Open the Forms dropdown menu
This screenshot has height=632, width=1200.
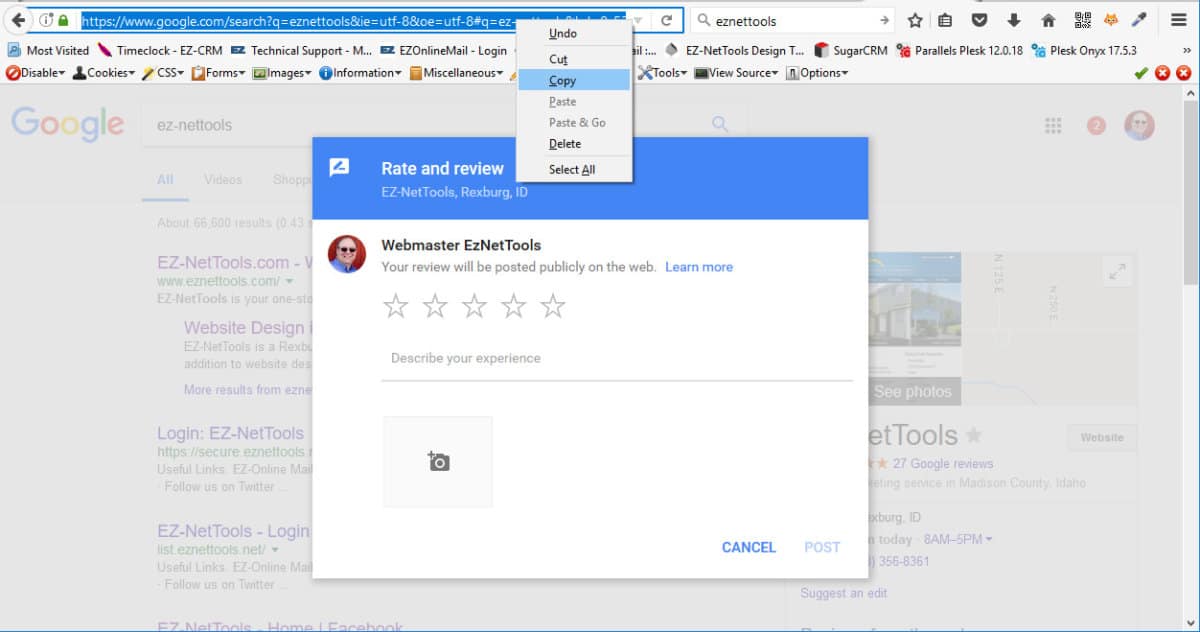(x=218, y=73)
